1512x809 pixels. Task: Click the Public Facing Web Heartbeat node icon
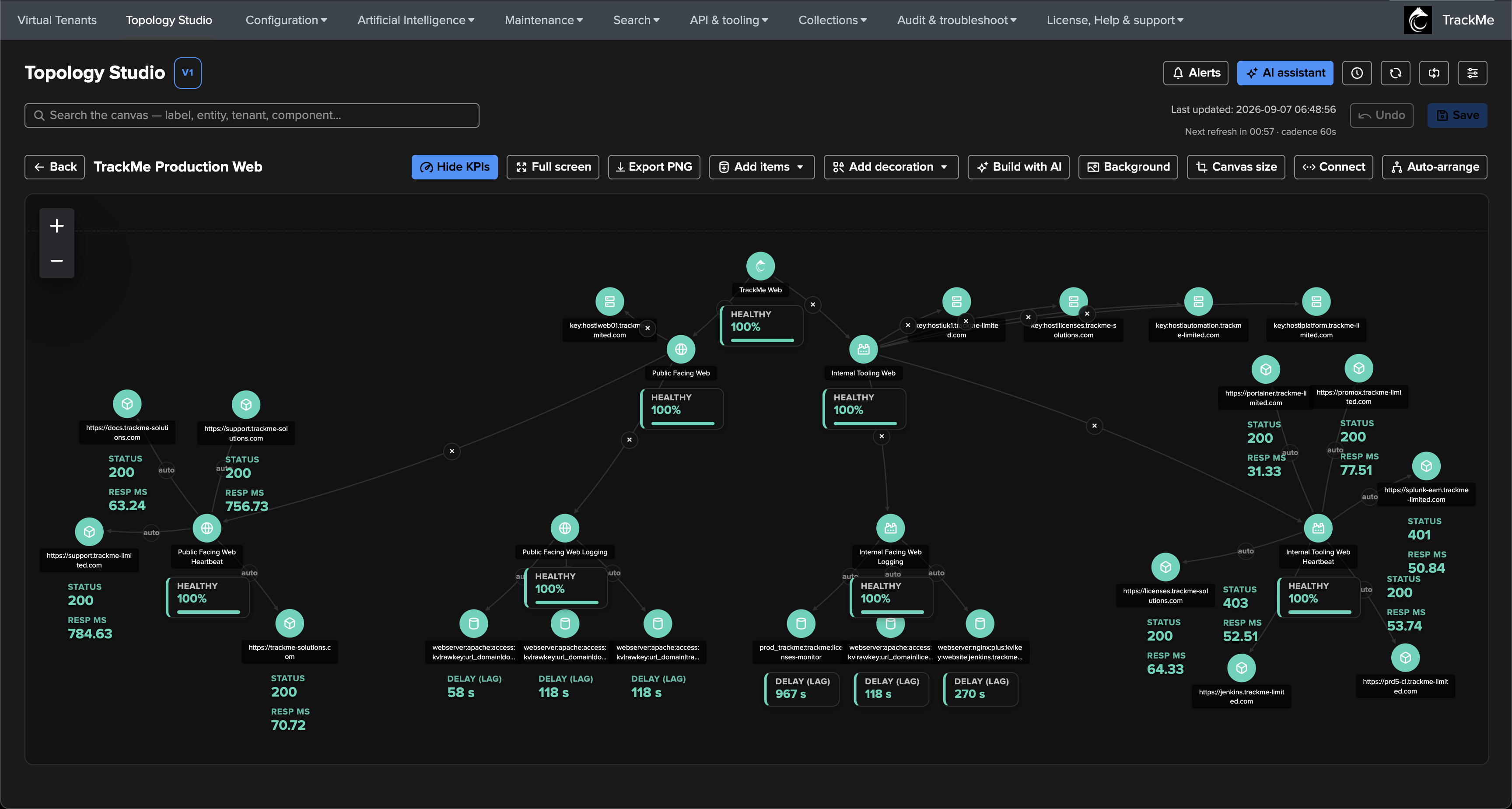pos(206,529)
